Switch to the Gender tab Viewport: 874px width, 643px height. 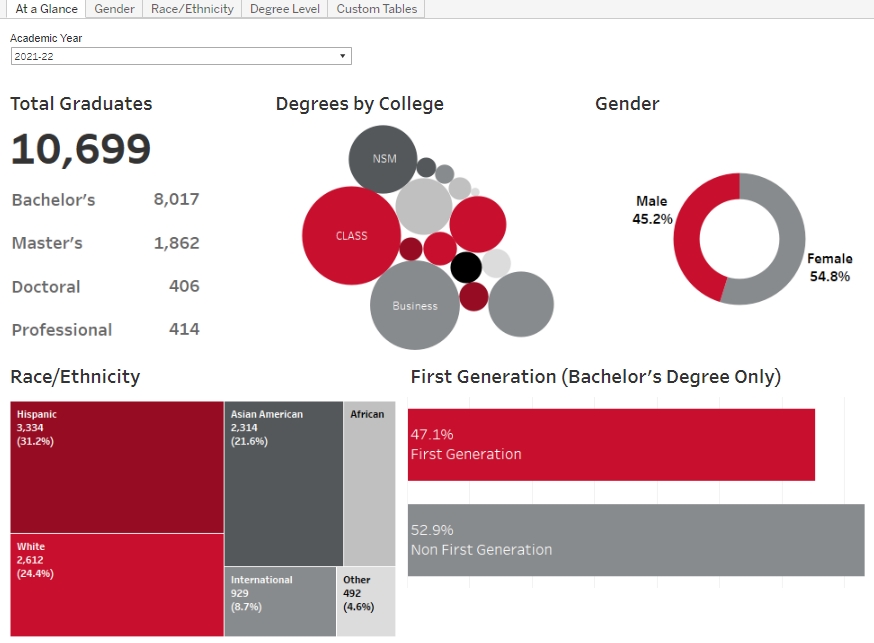coord(114,9)
